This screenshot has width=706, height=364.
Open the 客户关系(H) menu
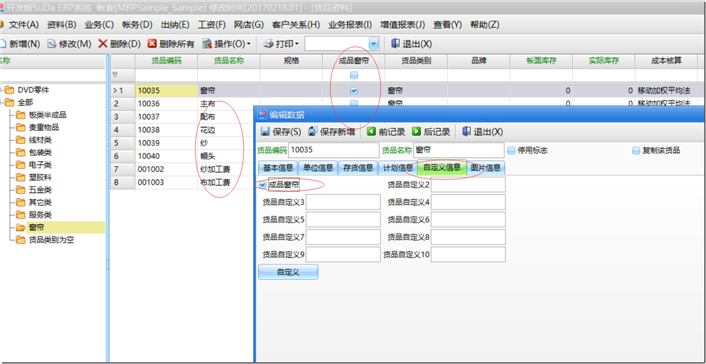[296, 25]
